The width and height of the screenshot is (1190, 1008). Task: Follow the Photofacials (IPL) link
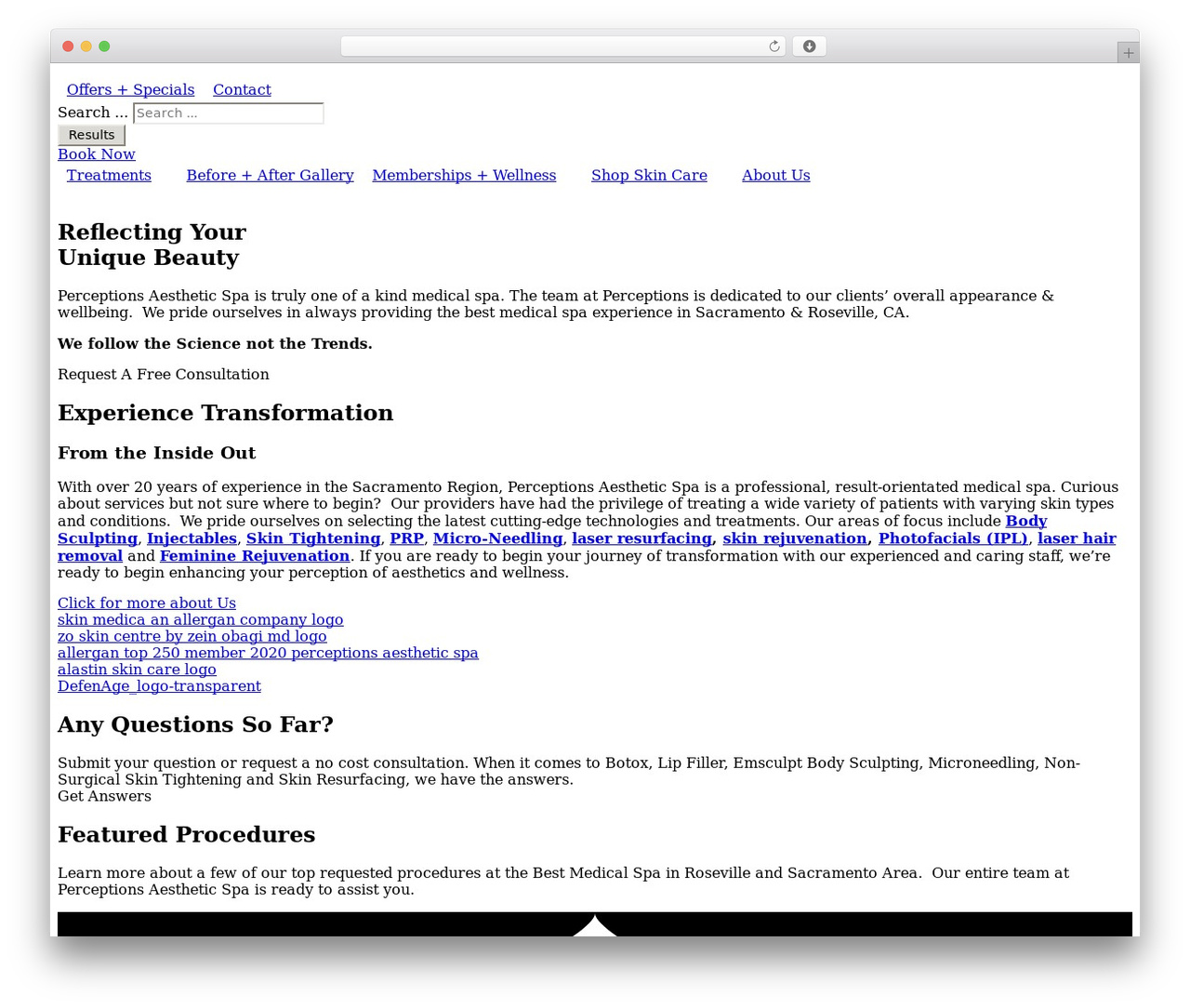(953, 538)
